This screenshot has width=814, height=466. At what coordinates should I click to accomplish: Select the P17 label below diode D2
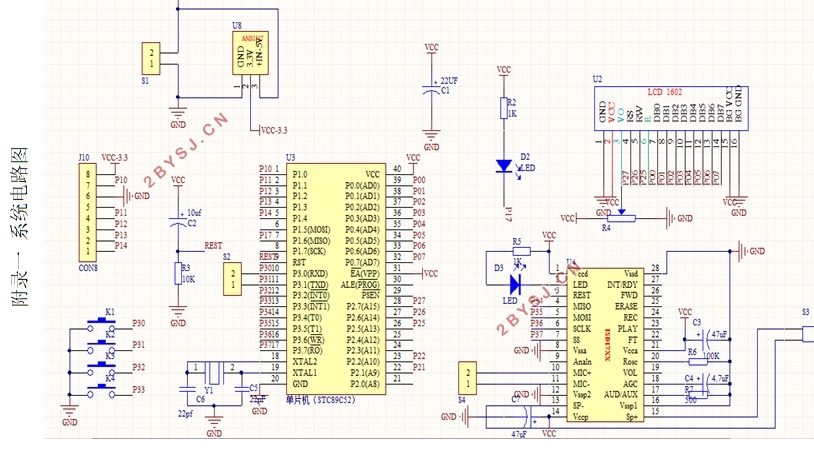(x=509, y=215)
